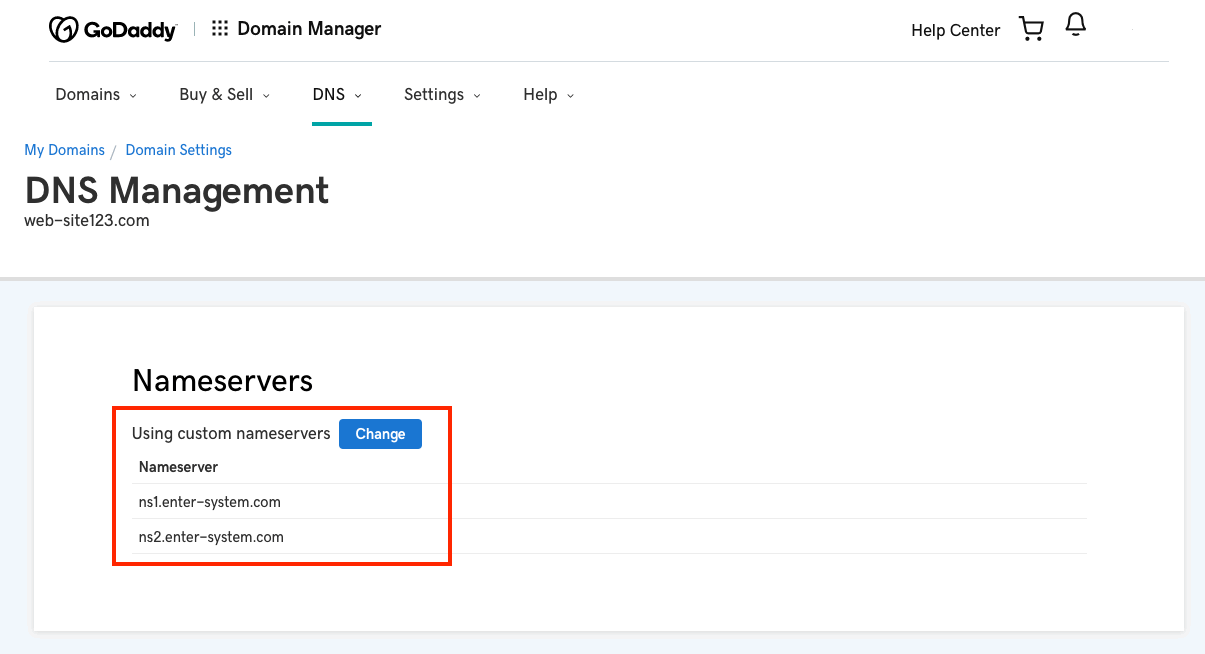The width and height of the screenshot is (1205, 654).
Task: Open notifications bell
Action: point(1076,26)
